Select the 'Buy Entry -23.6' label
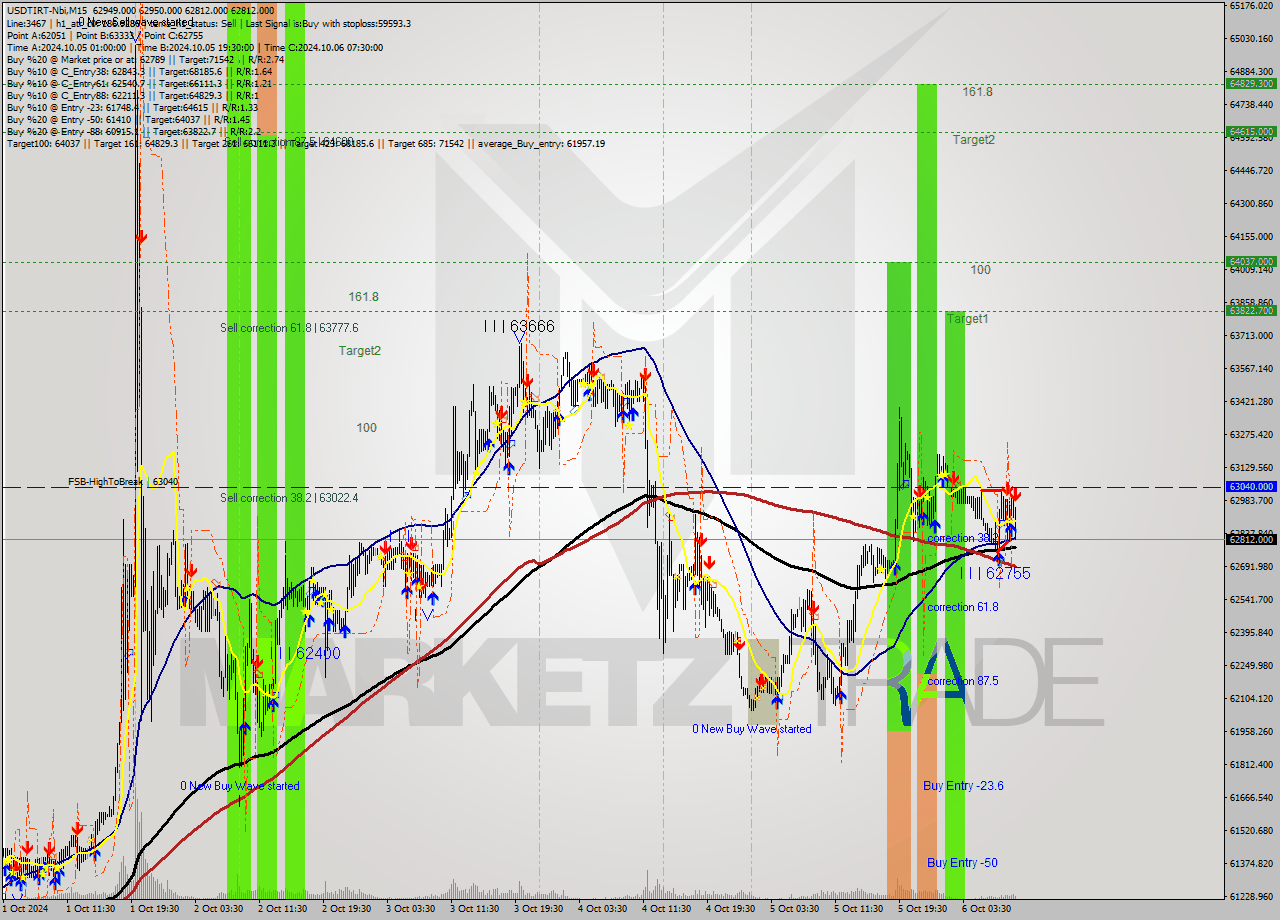1280x920 pixels. tap(963, 786)
